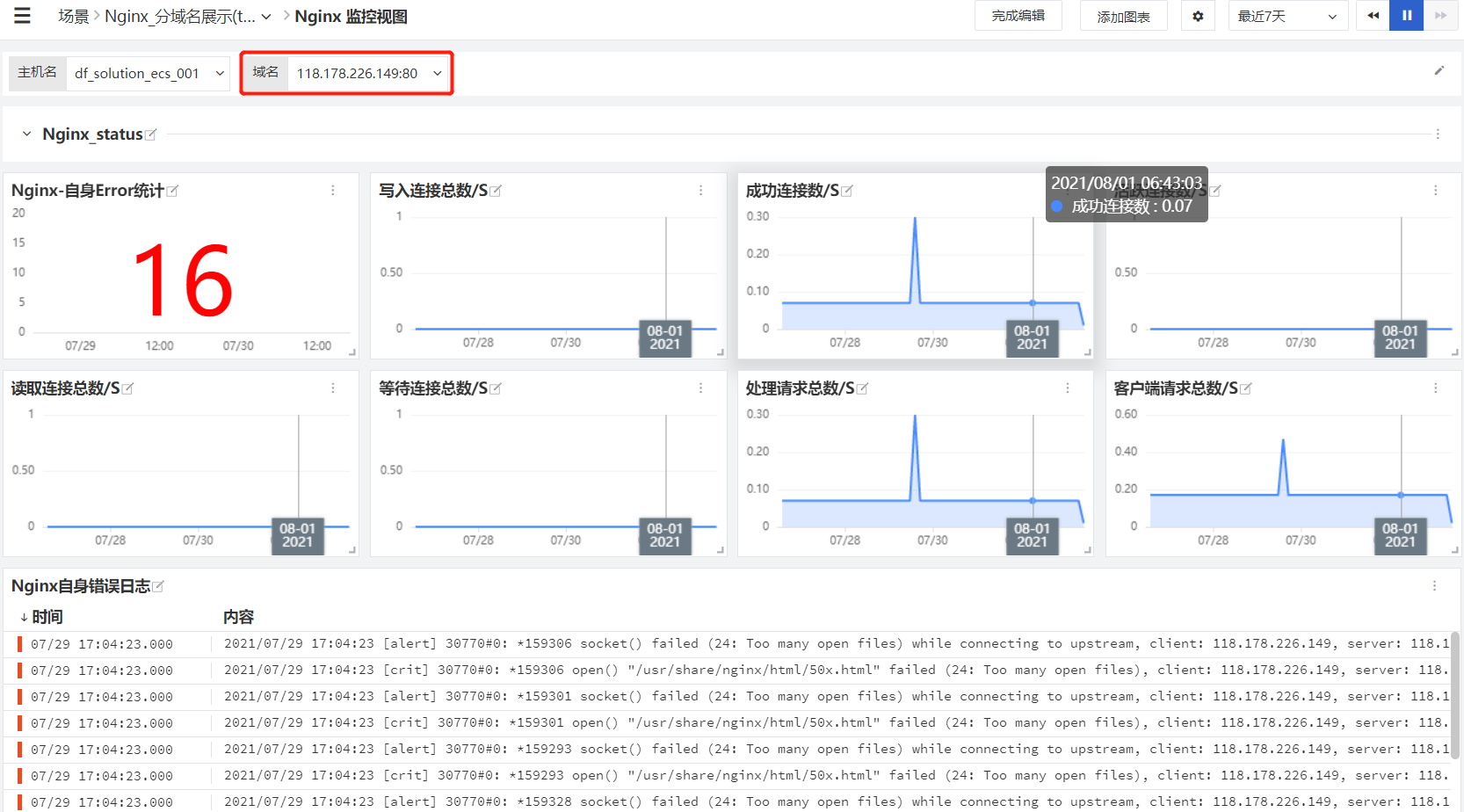Pause auto-refresh with the blue pause button
This screenshot has width=1464, height=812.
[x=1407, y=16]
